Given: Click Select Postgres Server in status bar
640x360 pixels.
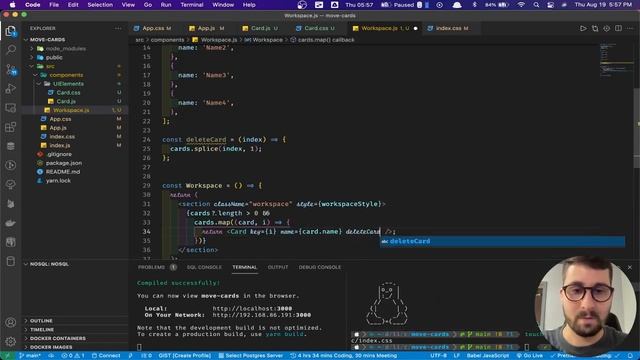Looking at the screenshot, I should [250, 356].
